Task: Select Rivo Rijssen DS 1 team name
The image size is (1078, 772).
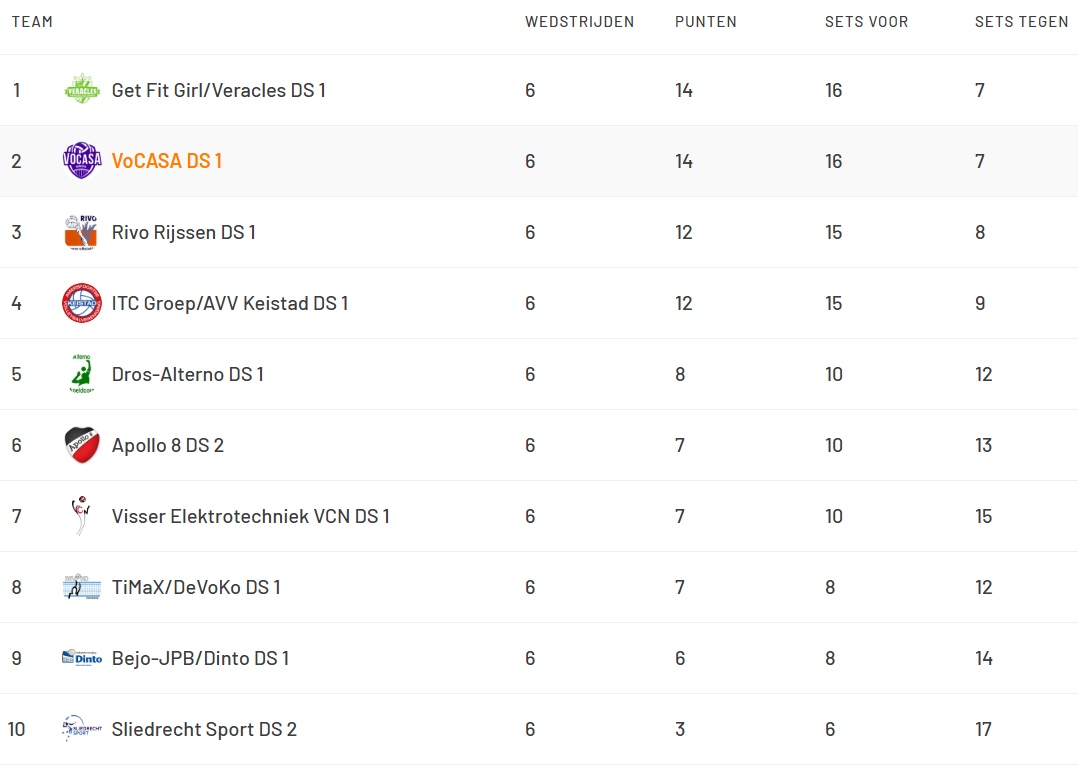Action: tap(184, 232)
